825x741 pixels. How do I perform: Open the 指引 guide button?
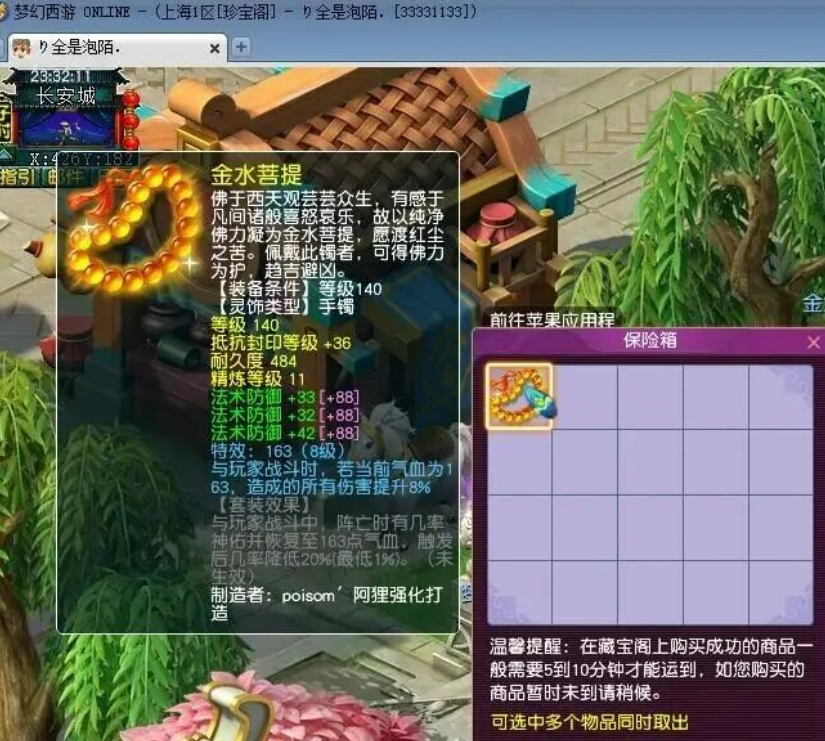pos(16,177)
